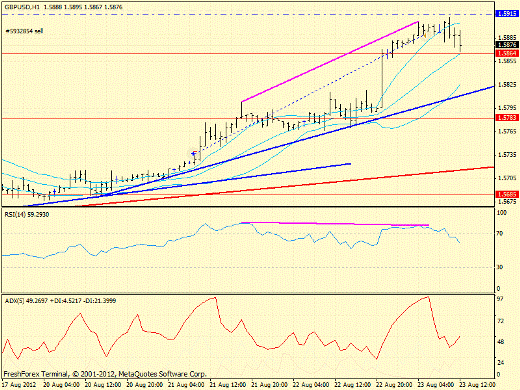
Task: Click the 21 Aug 20:00 time axis label
Action: (270, 385)
